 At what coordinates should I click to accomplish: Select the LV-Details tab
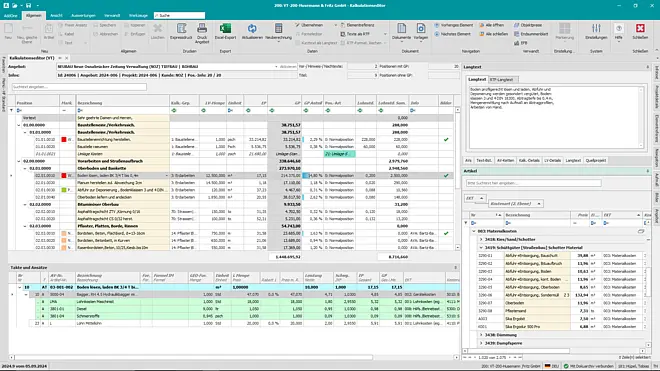tap(552, 160)
